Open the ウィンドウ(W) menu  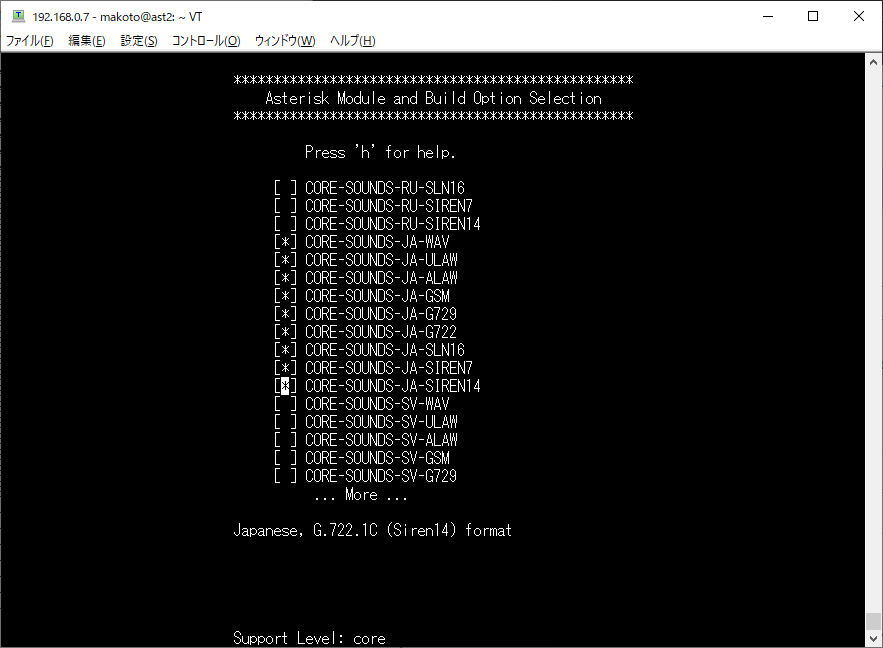[x=285, y=41]
